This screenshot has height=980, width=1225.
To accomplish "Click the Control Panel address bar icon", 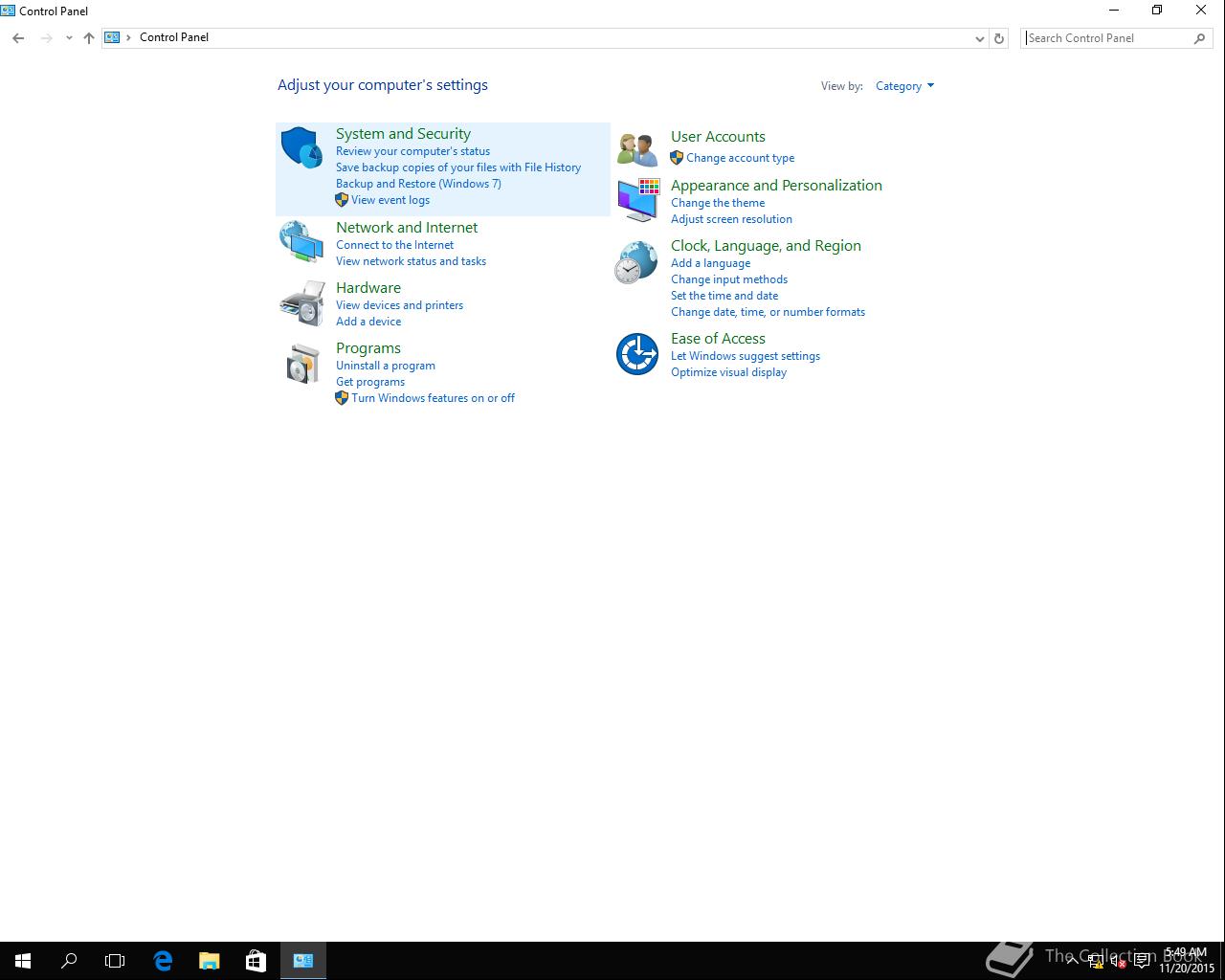I will coord(112,37).
